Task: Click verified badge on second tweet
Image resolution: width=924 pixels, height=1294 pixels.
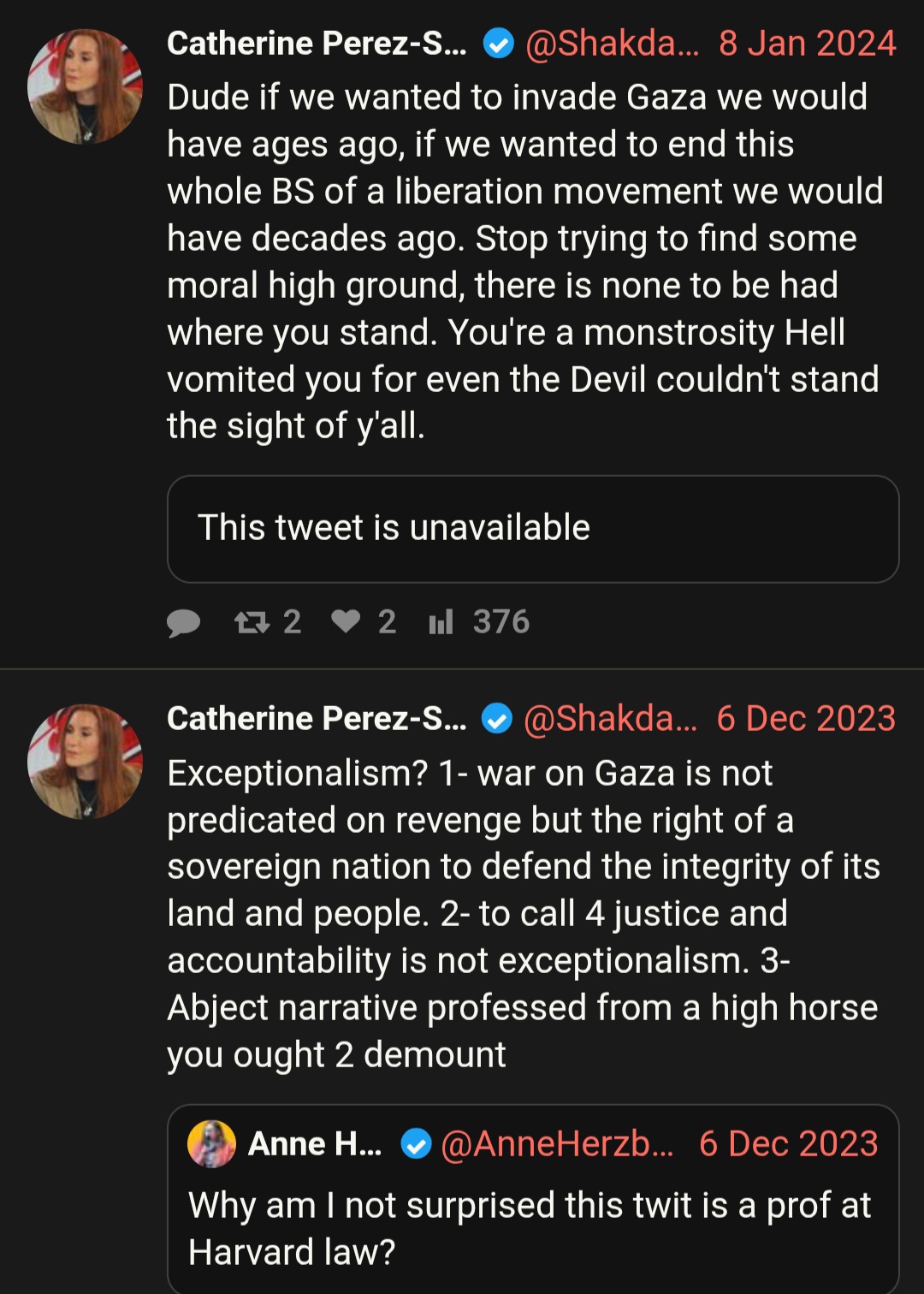Action: [x=497, y=718]
